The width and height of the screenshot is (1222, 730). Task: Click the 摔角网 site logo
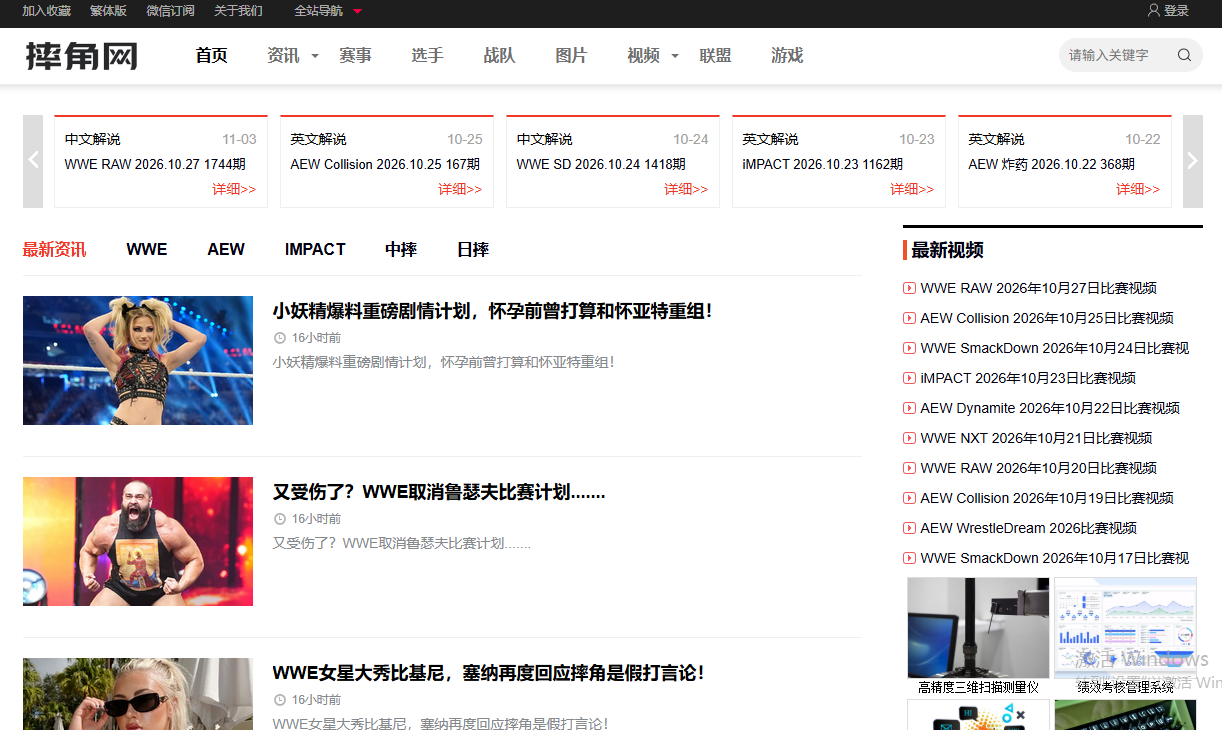pos(82,56)
